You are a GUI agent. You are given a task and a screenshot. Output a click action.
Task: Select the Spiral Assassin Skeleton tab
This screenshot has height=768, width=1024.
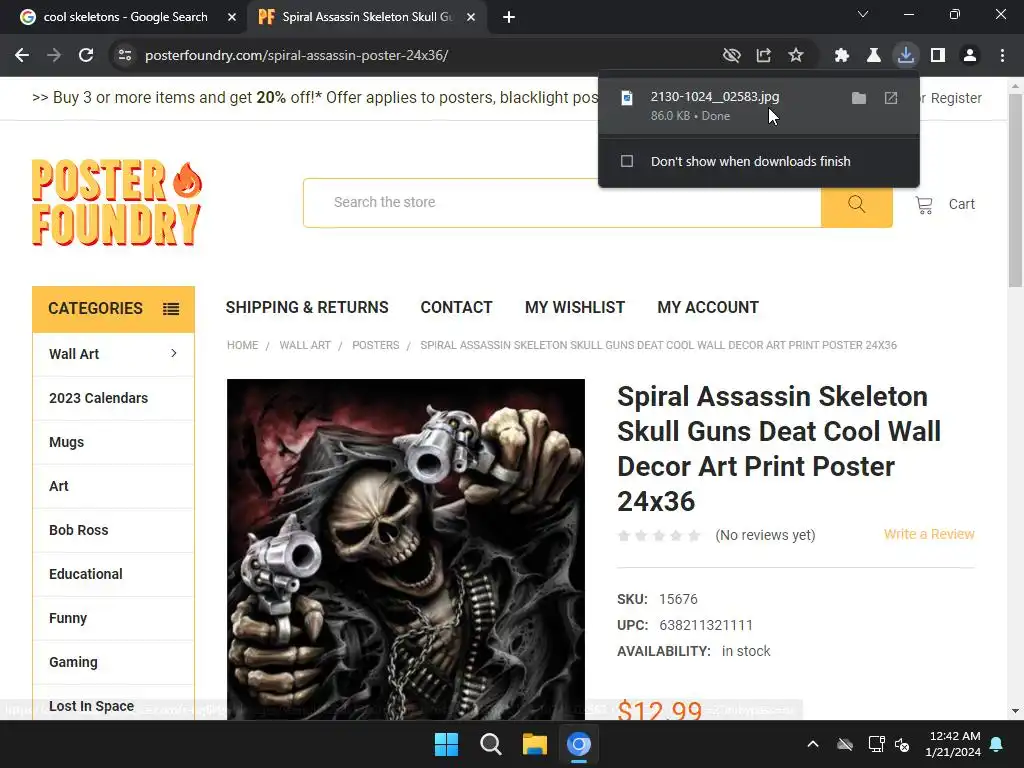(367, 17)
